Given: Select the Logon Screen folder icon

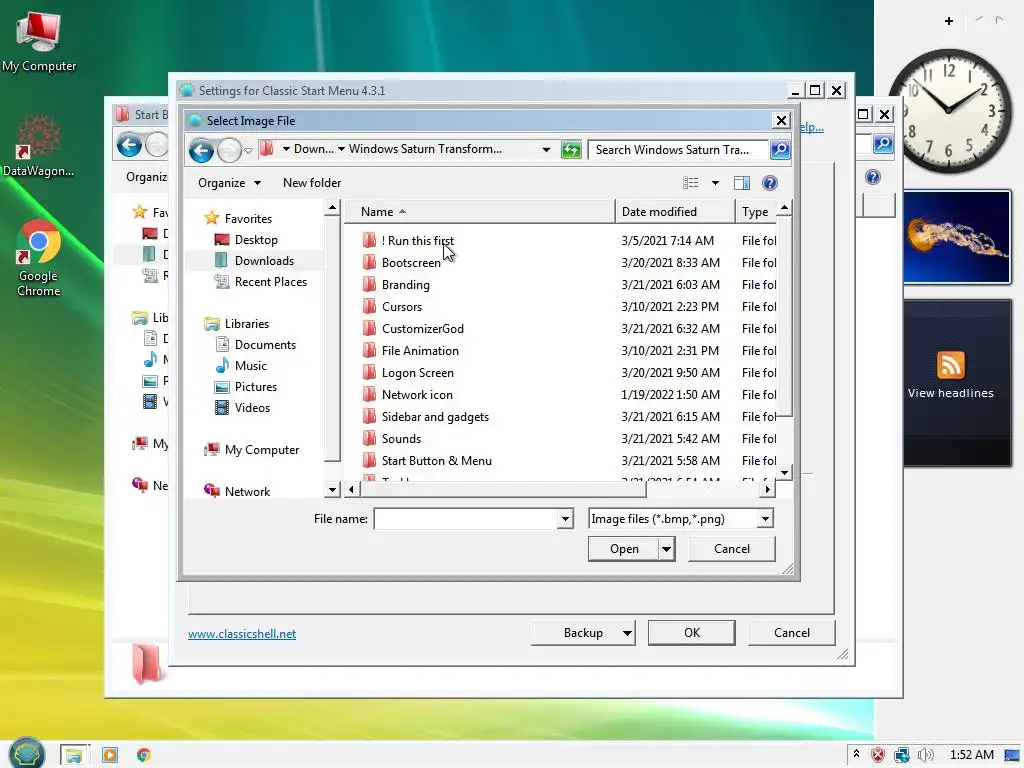Looking at the screenshot, I should click(x=369, y=372).
